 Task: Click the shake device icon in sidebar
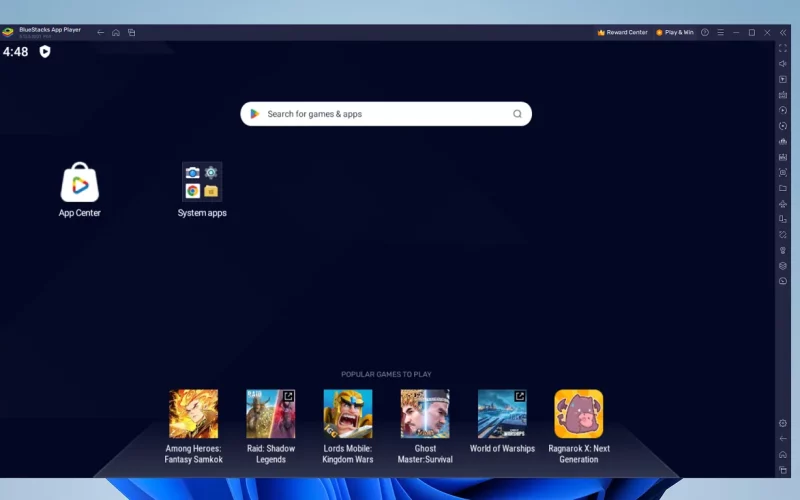tap(783, 235)
